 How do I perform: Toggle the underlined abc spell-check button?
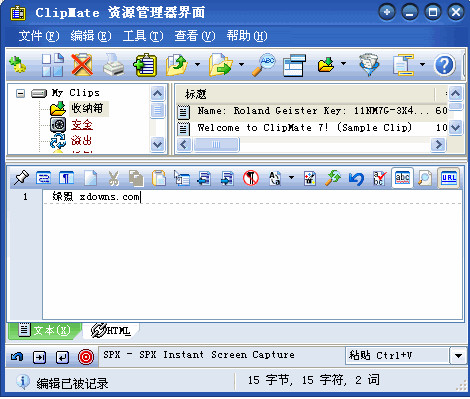pyautogui.click(x=402, y=178)
